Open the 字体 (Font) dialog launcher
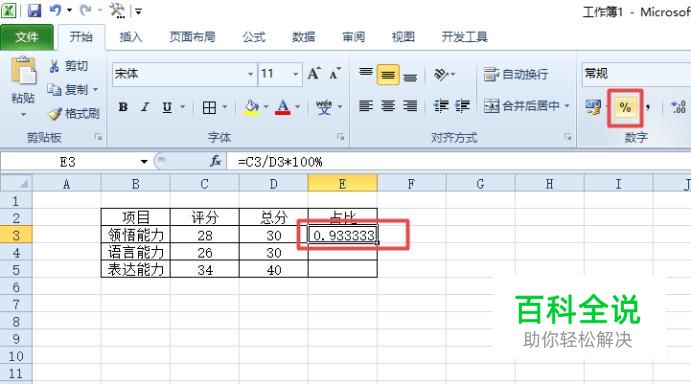The width and height of the screenshot is (691, 384). [x=340, y=137]
